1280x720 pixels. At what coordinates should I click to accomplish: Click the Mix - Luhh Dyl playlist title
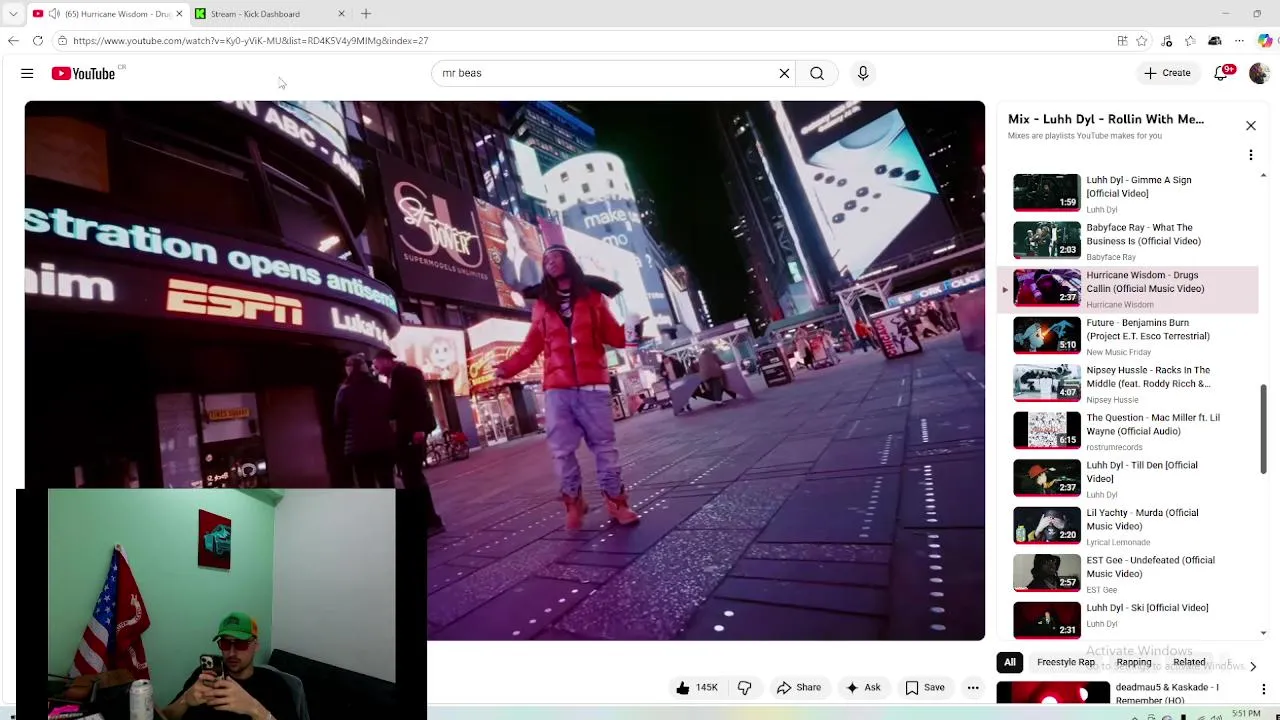point(1105,119)
